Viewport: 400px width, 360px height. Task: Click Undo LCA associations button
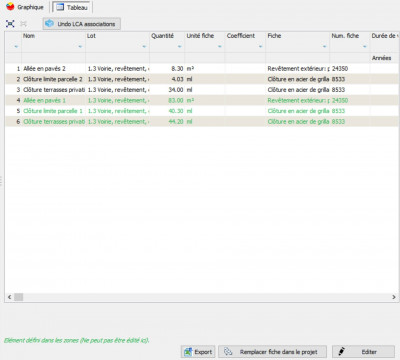[x=81, y=24]
